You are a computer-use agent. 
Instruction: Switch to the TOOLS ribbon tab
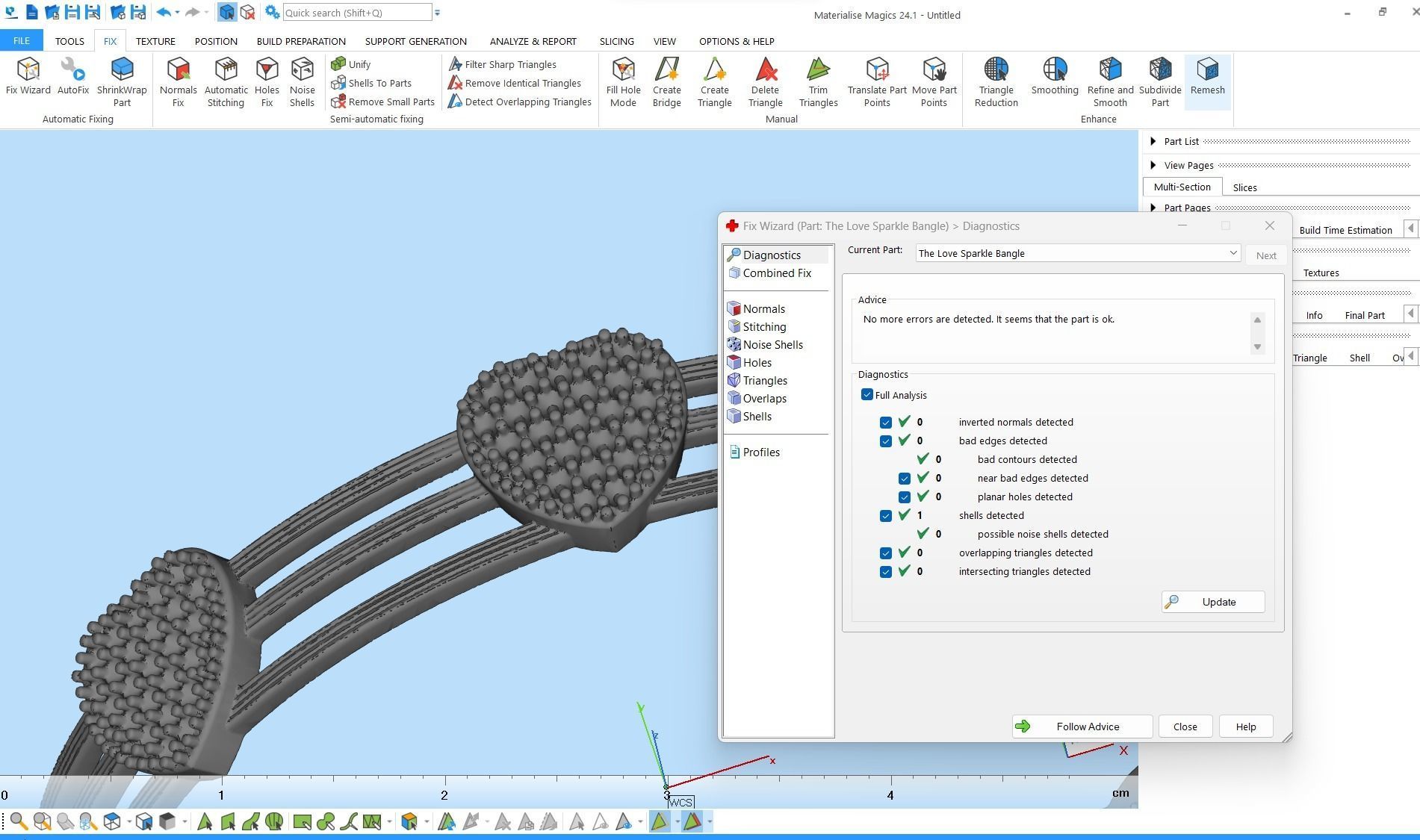click(x=69, y=41)
